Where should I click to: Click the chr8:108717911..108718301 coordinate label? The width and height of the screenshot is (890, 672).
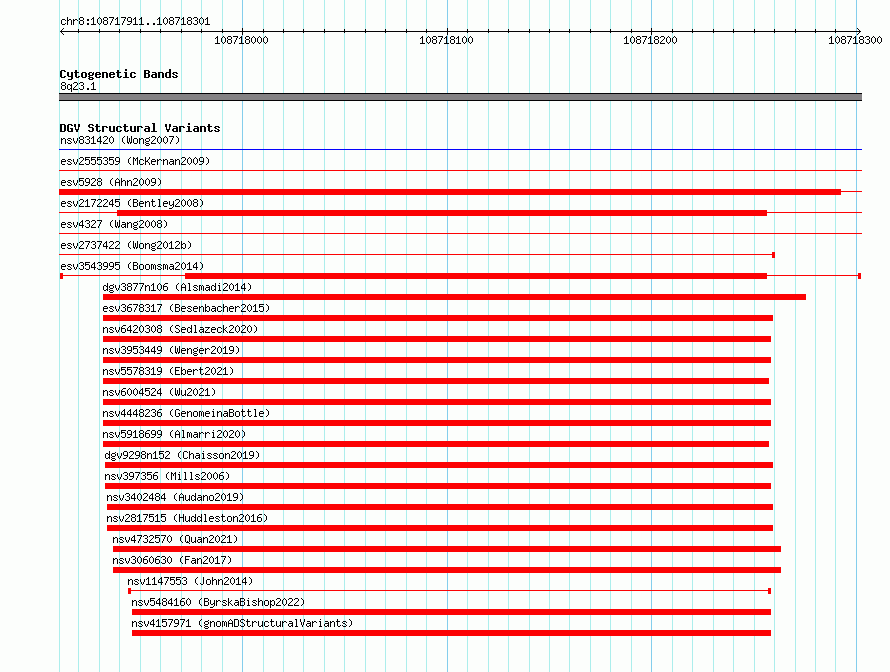click(x=135, y=21)
